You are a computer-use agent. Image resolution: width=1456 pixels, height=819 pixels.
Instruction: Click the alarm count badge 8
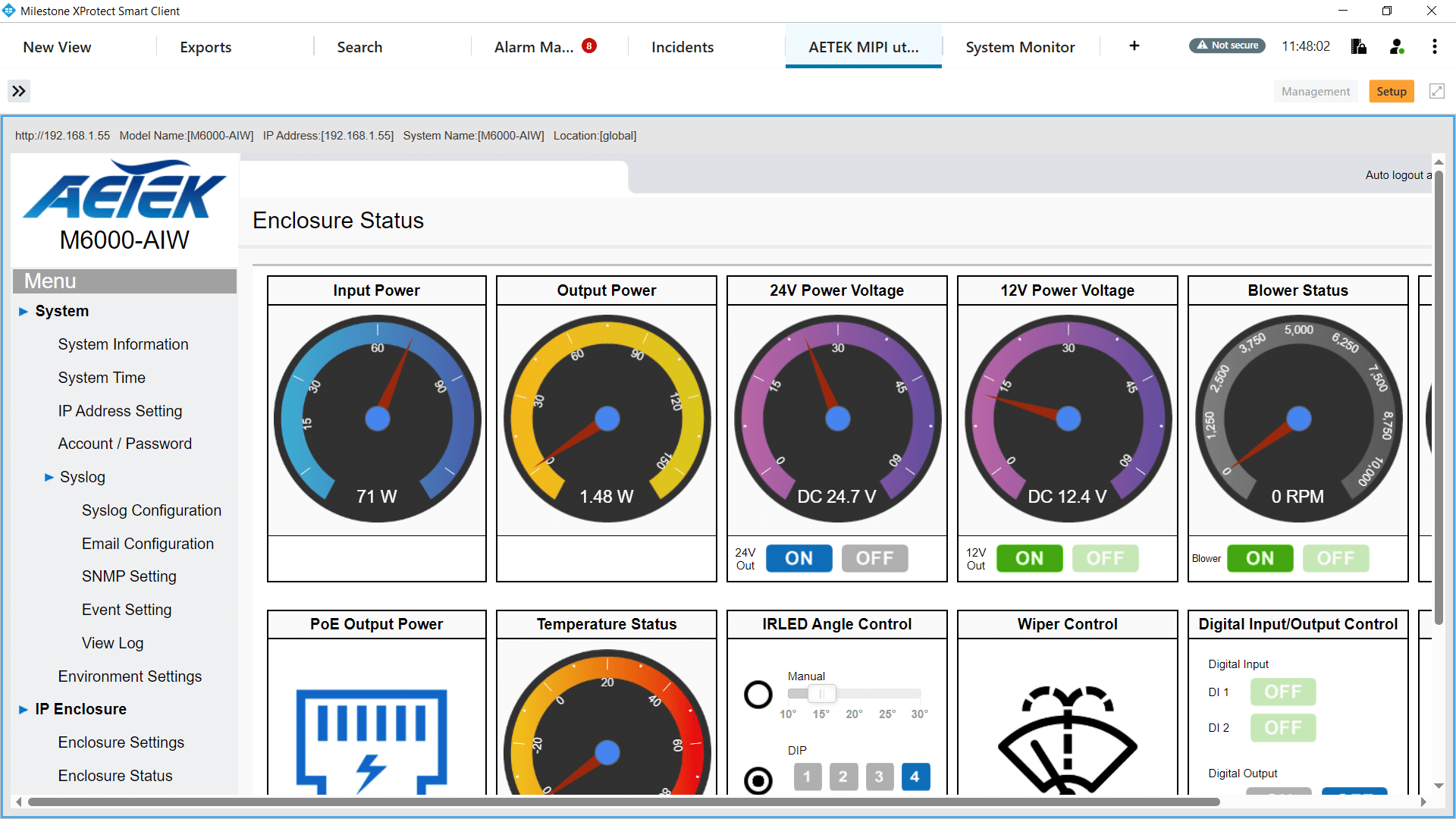589,46
